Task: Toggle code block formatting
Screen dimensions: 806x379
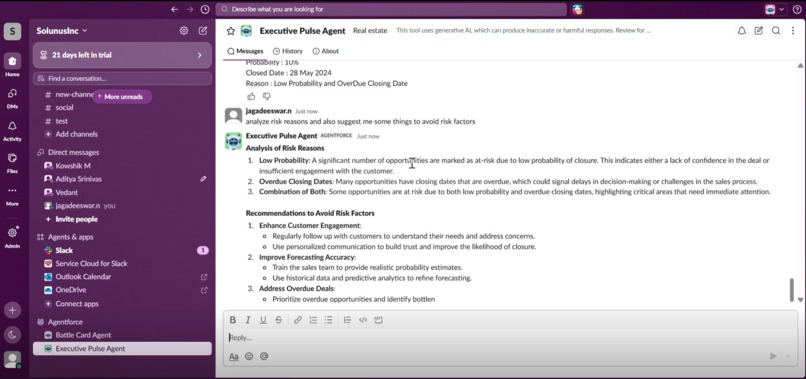Action: tap(378, 320)
